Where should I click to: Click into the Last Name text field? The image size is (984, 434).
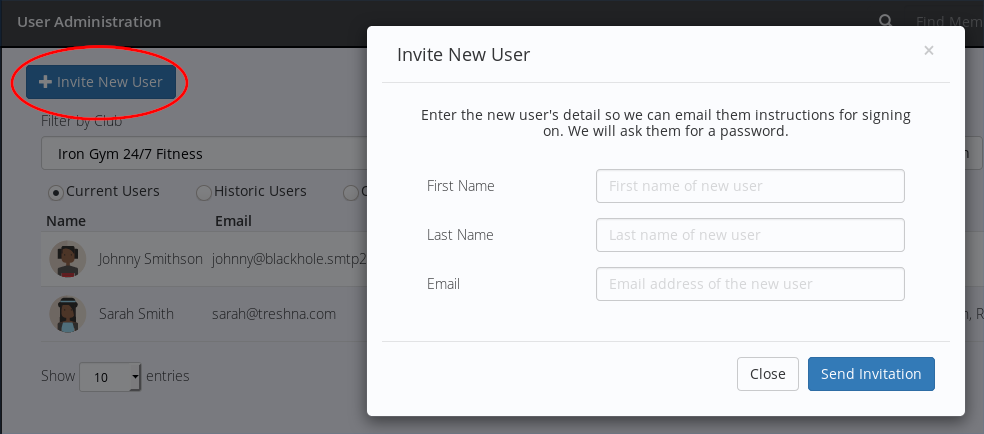point(750,235)
